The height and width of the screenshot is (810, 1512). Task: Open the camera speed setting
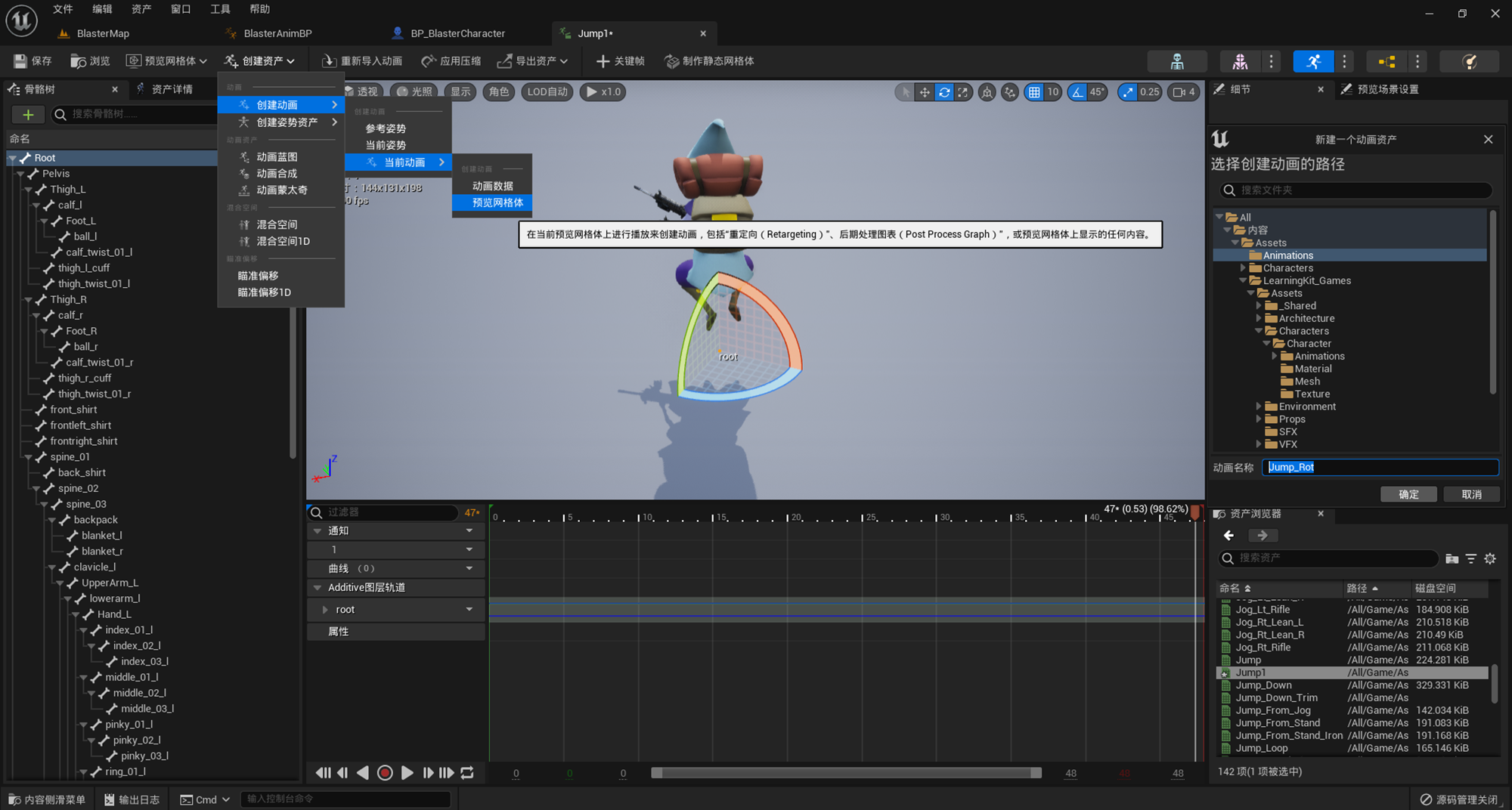[1184, 92]
